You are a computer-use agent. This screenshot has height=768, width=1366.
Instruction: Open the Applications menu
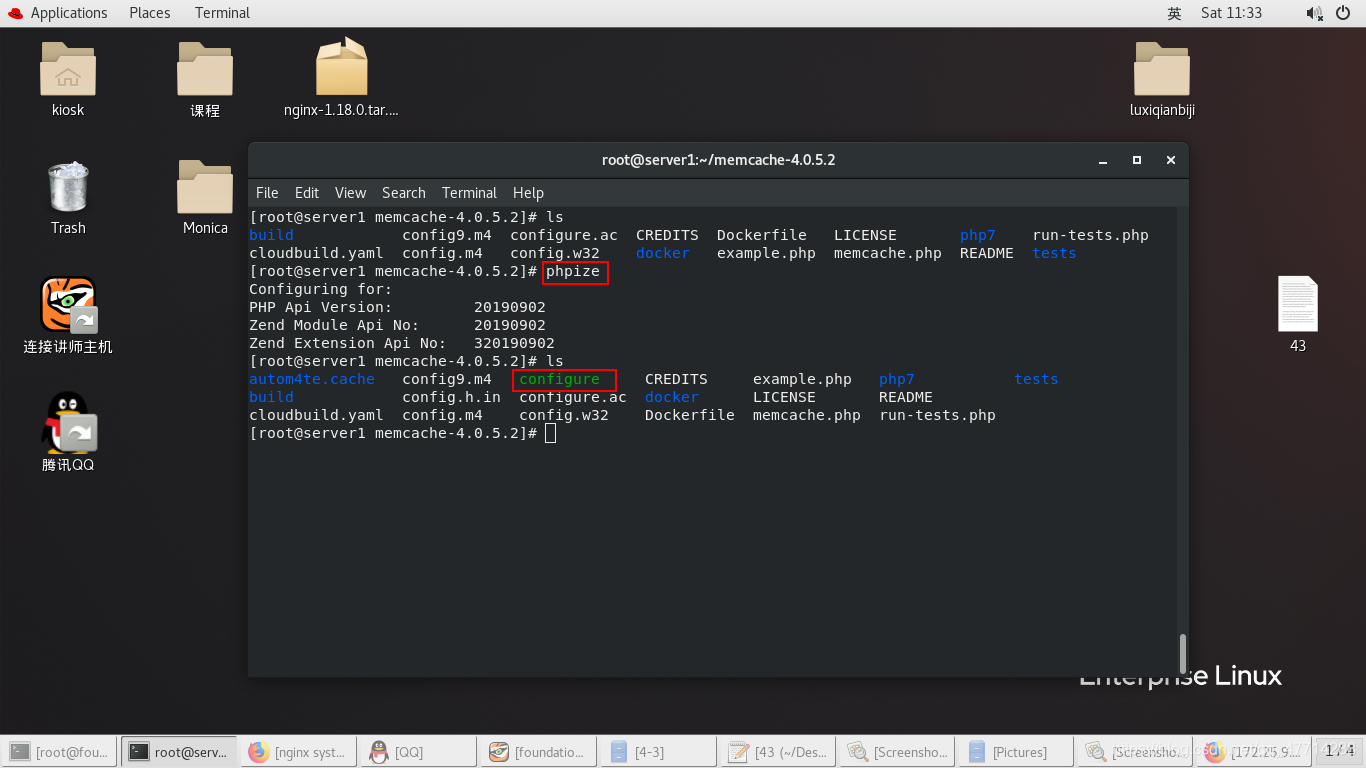pos(69,13)
